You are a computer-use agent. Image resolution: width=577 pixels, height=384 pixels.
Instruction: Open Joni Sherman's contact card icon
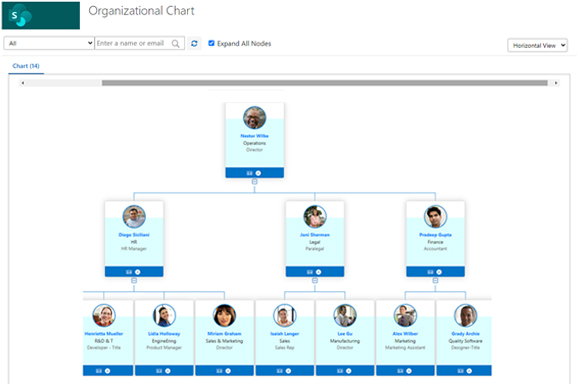pyautogui.click(x=310, y=272)
